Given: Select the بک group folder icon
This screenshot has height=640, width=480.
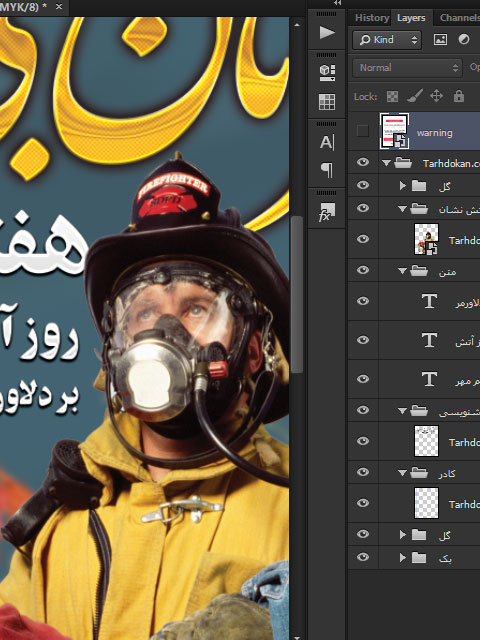Looking at the screenshot, I should [x=419, y=558].
